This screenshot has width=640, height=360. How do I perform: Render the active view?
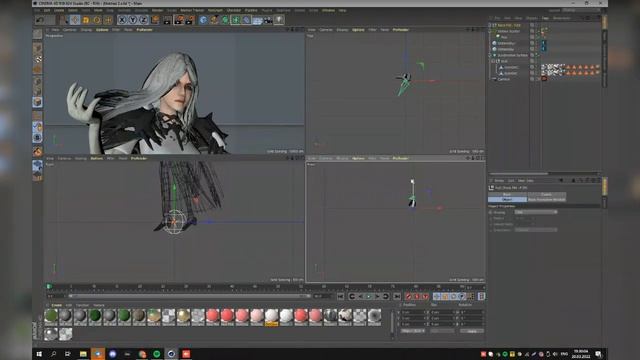point(168,20)
